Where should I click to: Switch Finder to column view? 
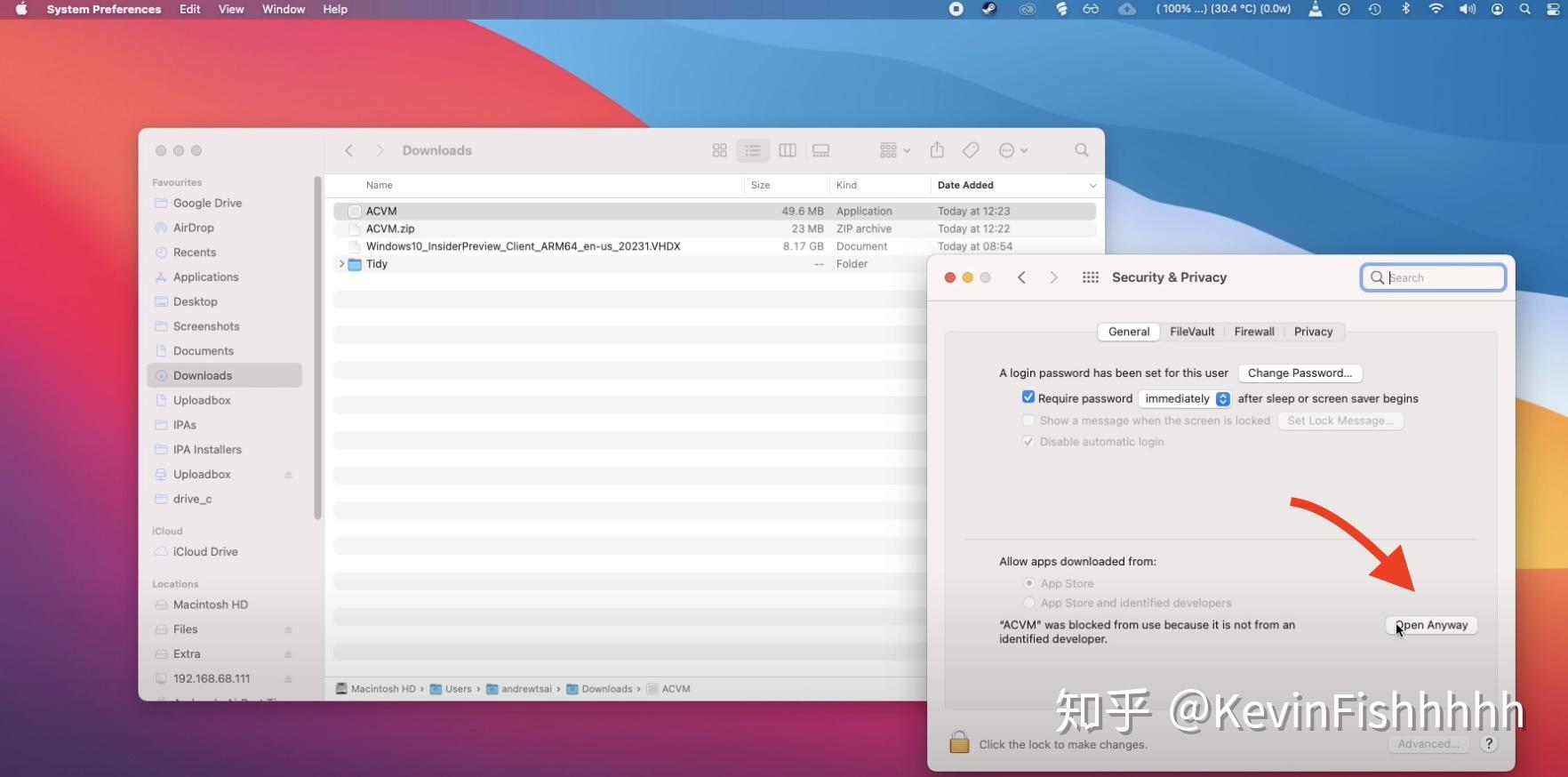788,150
